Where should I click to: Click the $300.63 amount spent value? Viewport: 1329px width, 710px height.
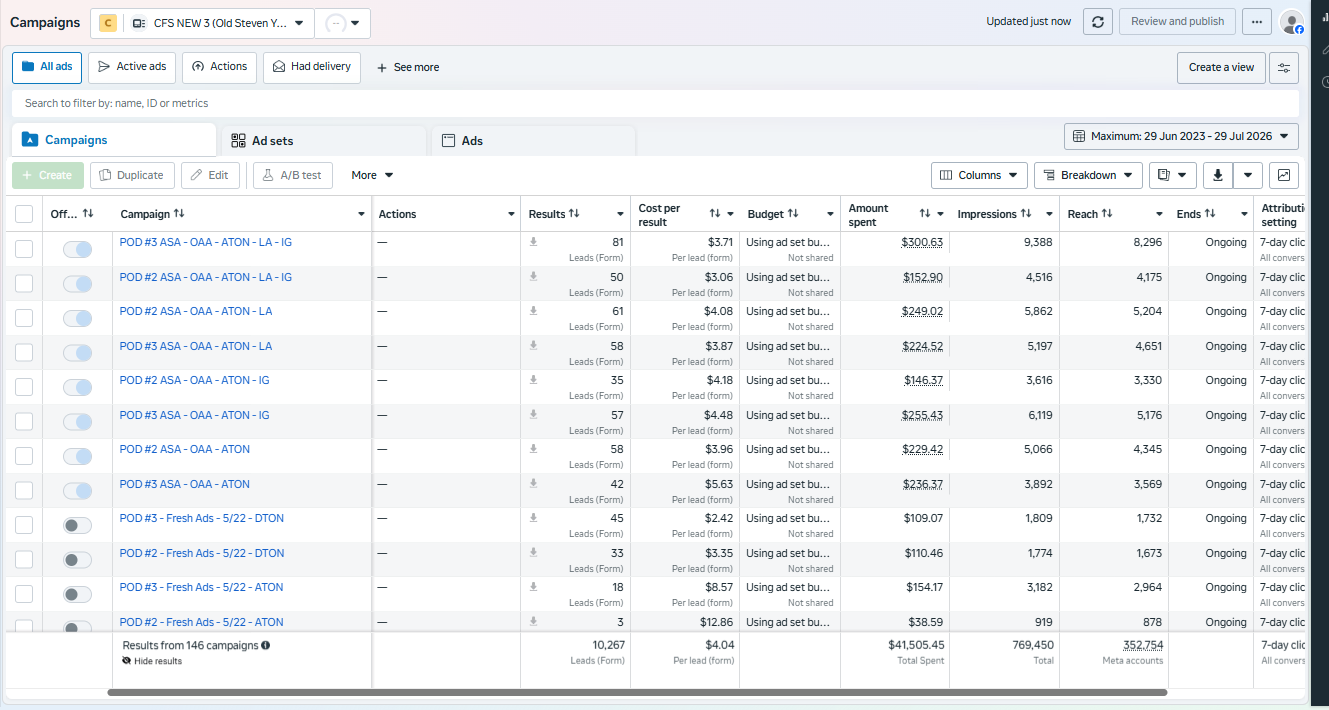point(922,242)
